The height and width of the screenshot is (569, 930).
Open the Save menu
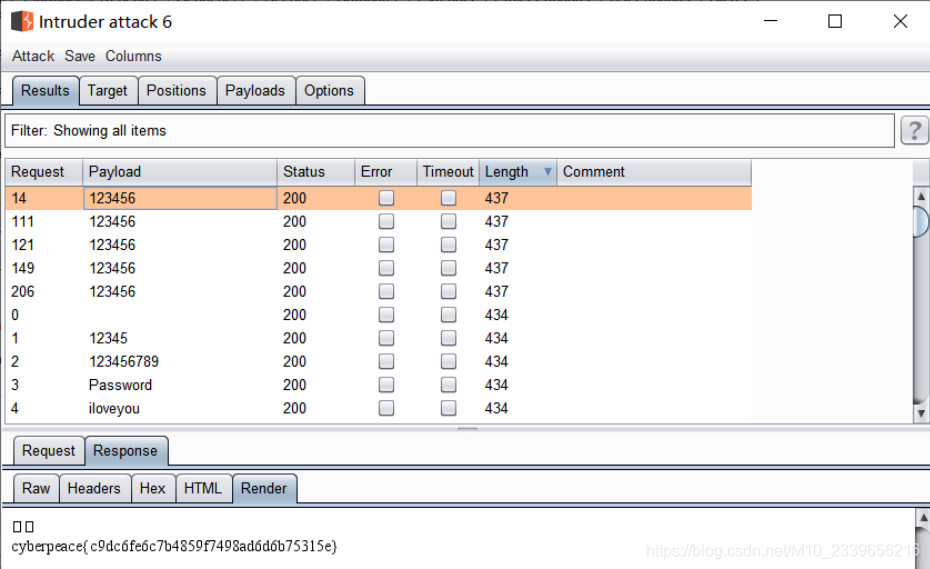pyautogui.click(x=79, y=56)
